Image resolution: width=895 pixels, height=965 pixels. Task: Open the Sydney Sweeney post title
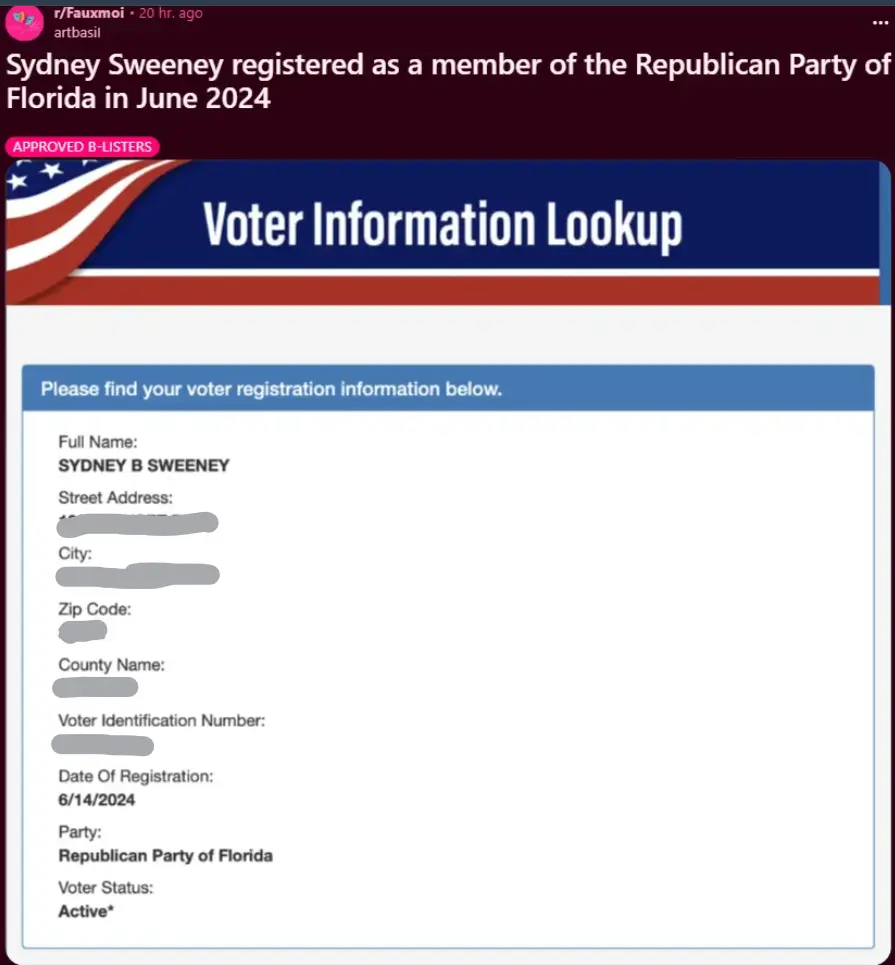[x=447, y=82]
